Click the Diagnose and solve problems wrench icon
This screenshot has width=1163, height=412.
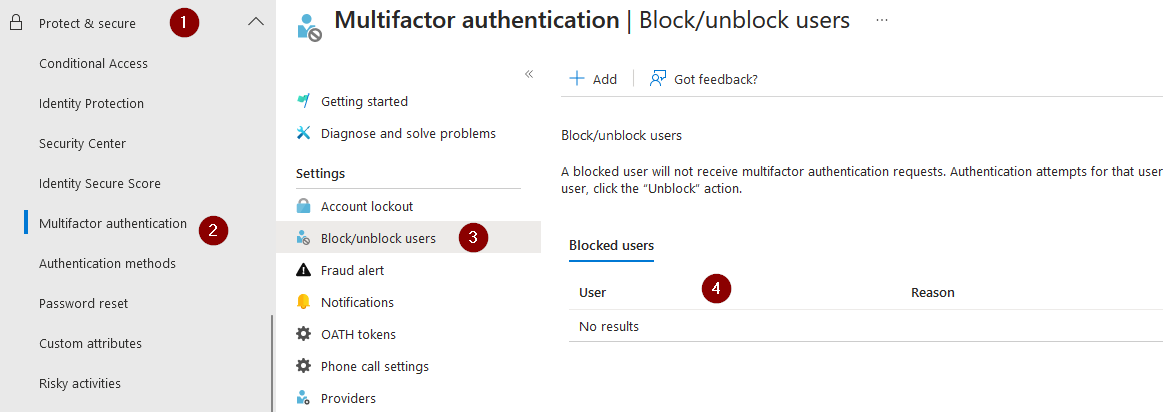pos(303,133)
